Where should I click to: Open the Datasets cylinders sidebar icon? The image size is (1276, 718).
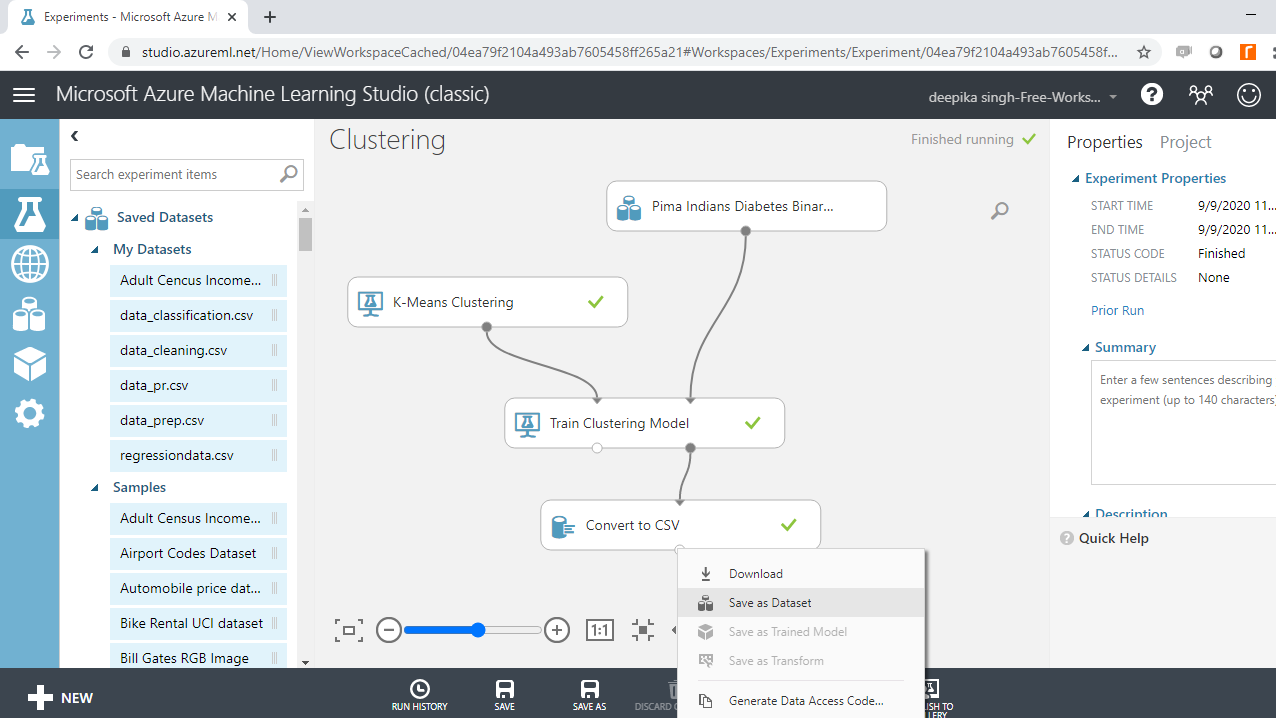[29, 314]
